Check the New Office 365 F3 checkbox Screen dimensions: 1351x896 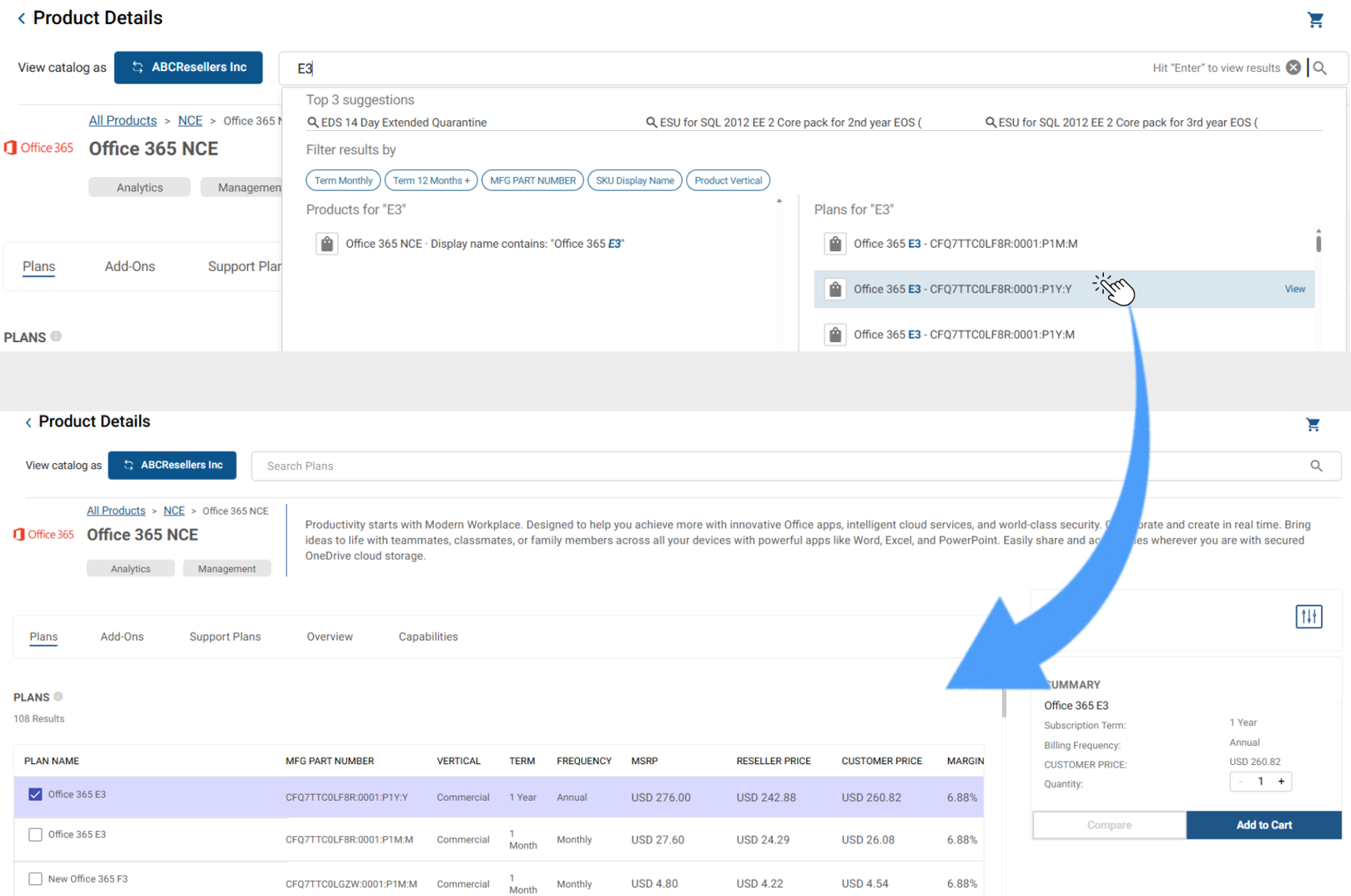(x=35, y=878)
